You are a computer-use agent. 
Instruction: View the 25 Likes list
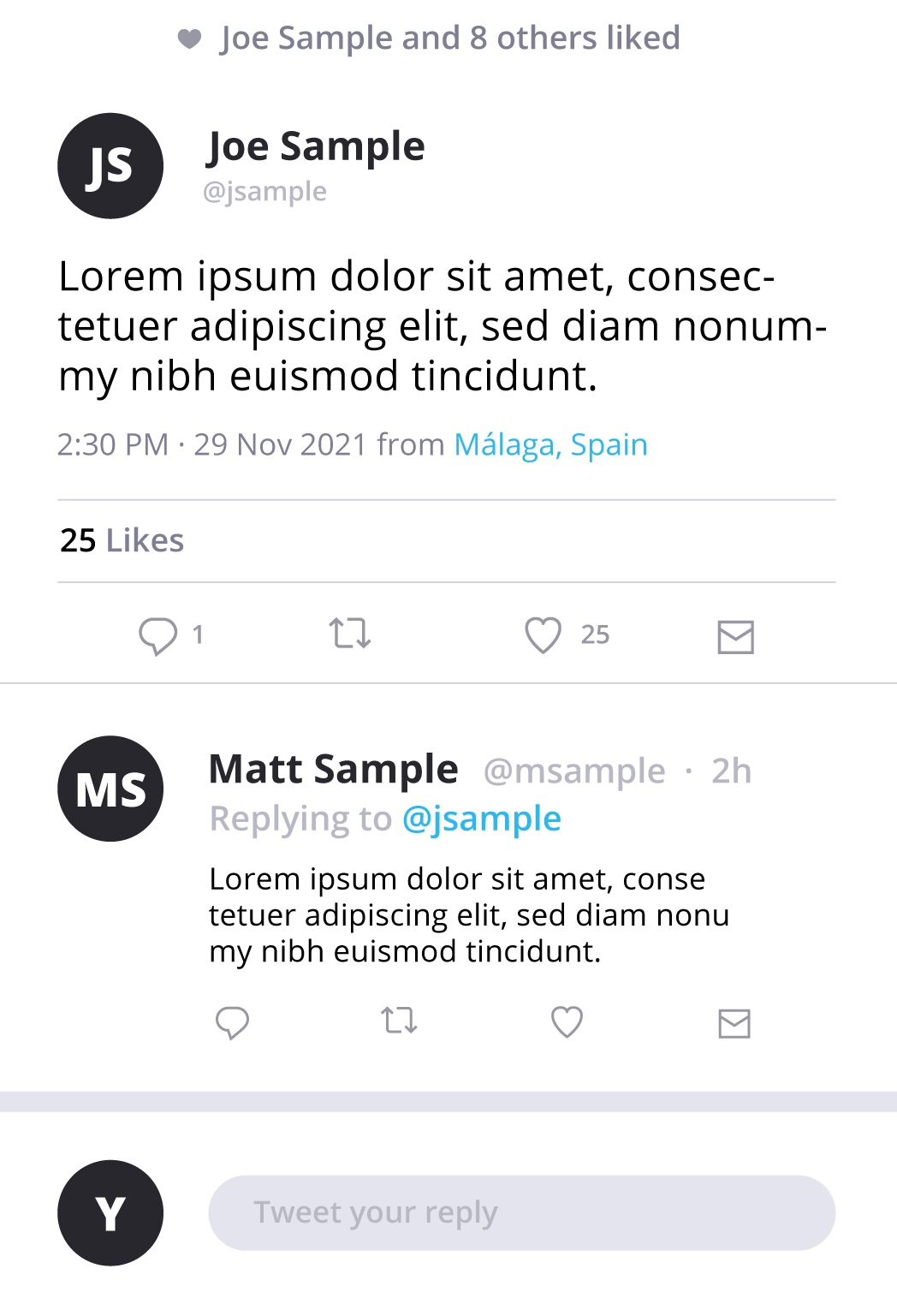click(122, 541)
